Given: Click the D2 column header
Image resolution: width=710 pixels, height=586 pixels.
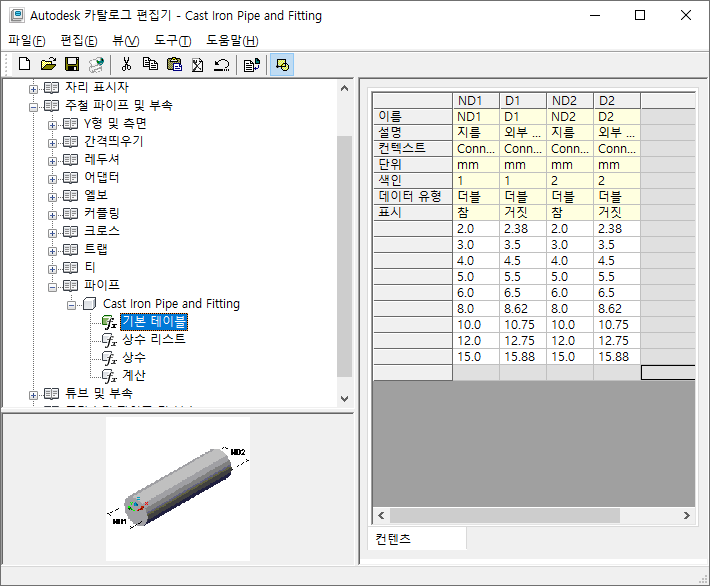Looking at the screenshot, I should 617,101.
